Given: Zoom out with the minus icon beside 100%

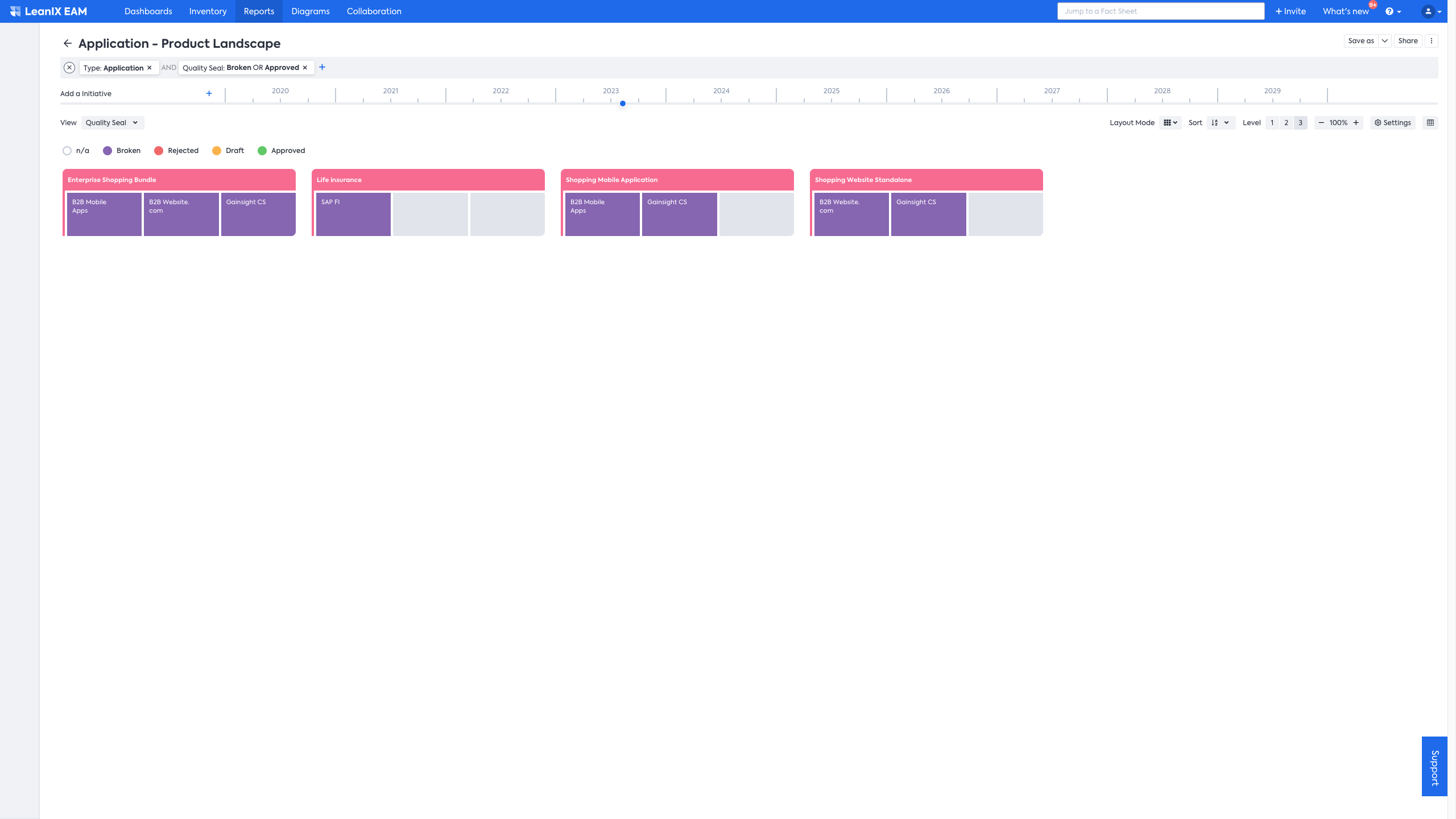Looking at the screenshot, I should tap(1321, 122).
